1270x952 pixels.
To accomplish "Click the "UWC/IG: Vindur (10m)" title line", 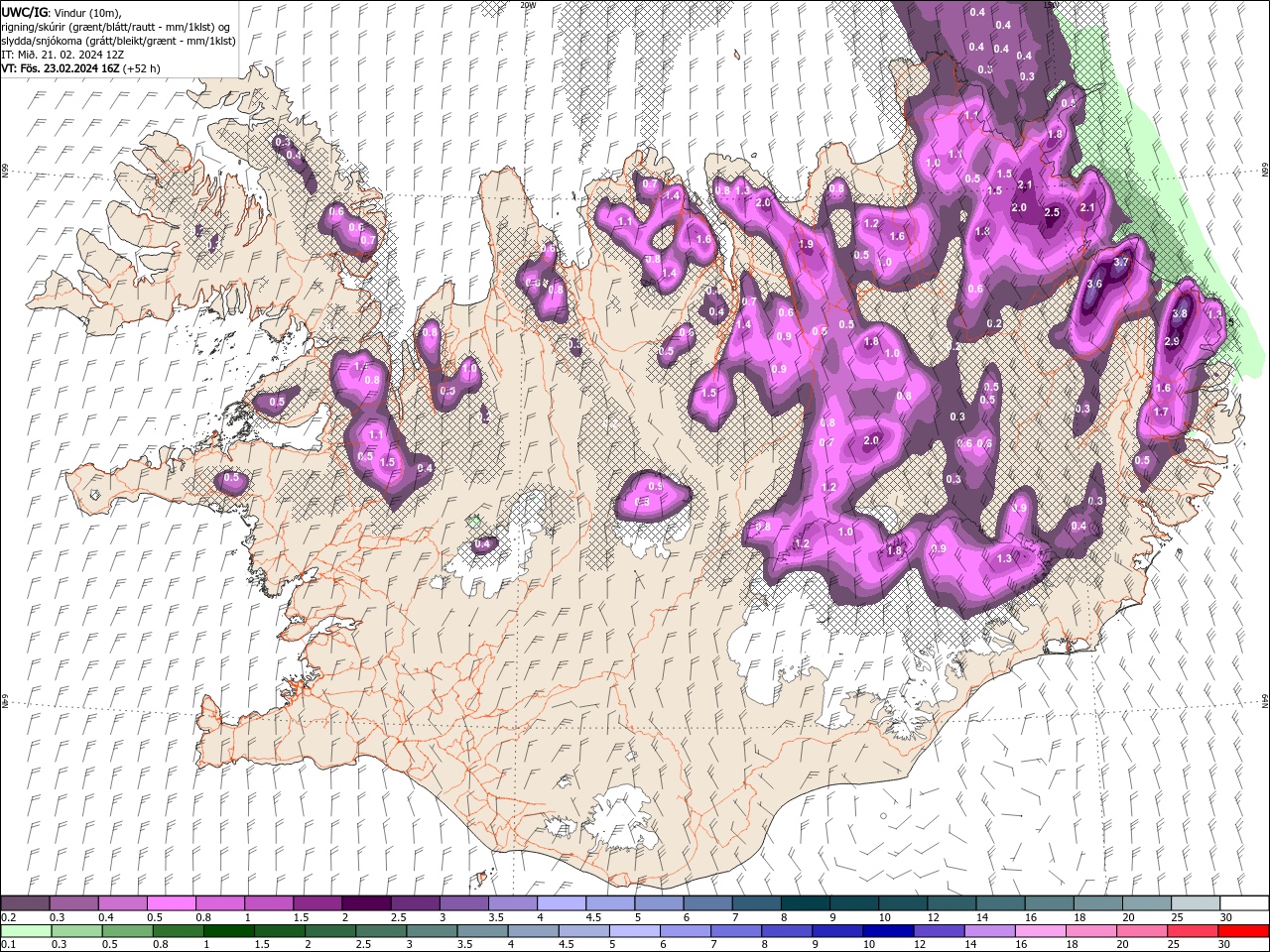I will pos(62,12).
